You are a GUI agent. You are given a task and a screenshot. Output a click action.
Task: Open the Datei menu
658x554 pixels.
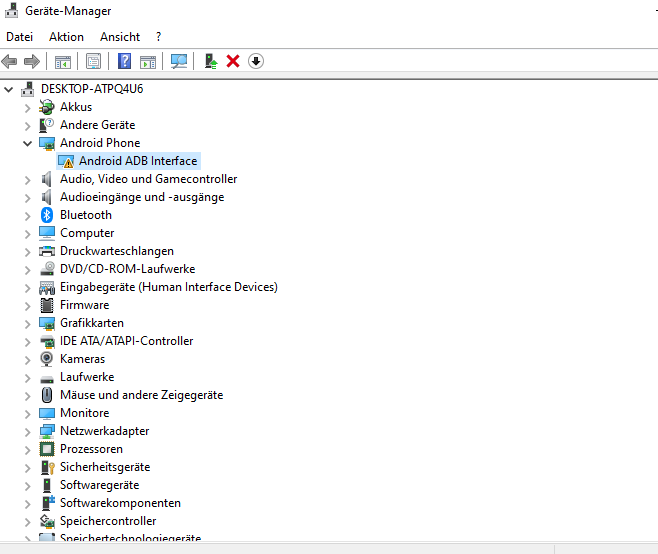[19, 37]
